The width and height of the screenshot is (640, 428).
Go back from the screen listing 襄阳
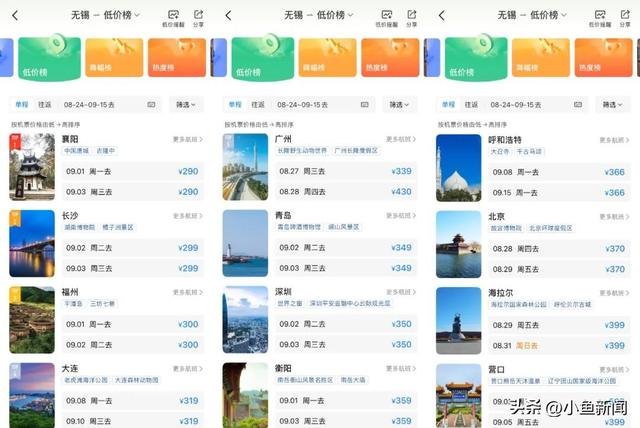[x=15, y=16]
